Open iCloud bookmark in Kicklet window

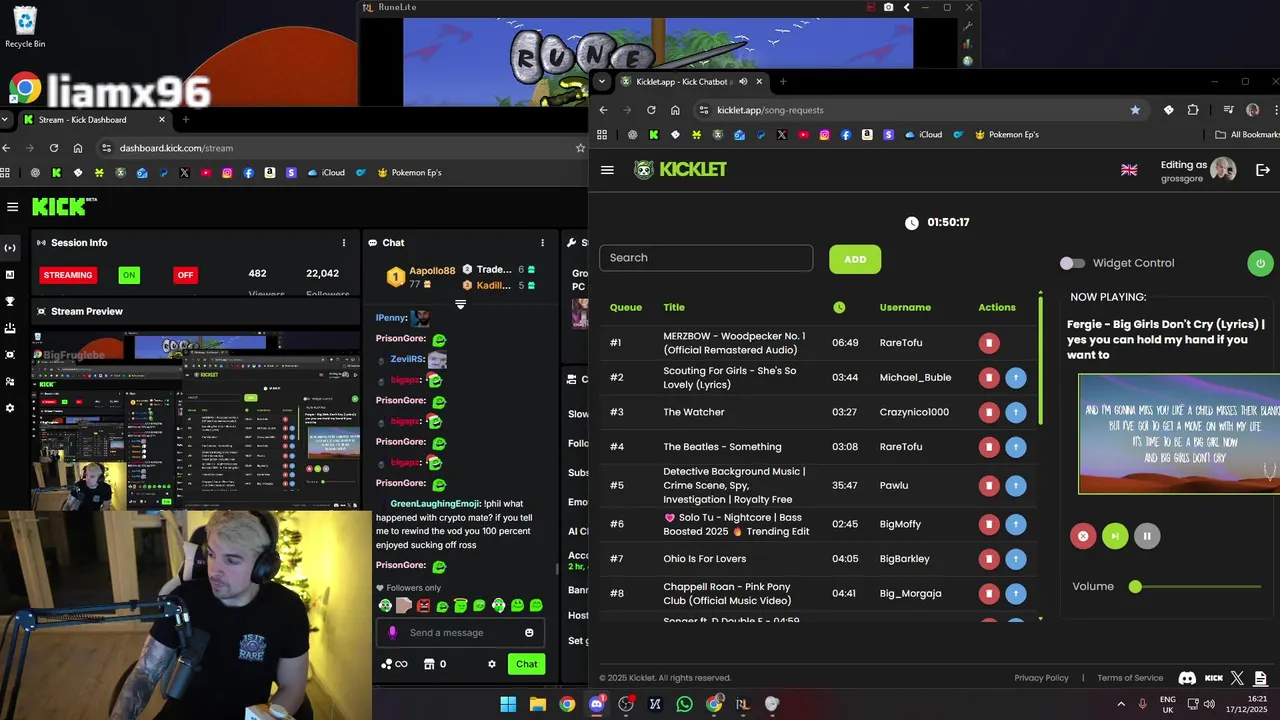pyautogui.click(x=924, y=135)
